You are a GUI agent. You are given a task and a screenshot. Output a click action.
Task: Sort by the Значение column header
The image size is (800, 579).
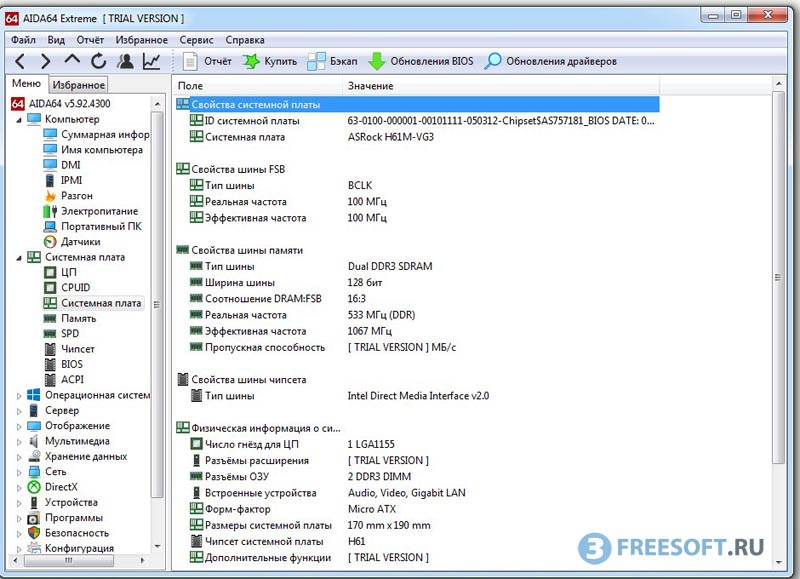[x=501, y=86]
